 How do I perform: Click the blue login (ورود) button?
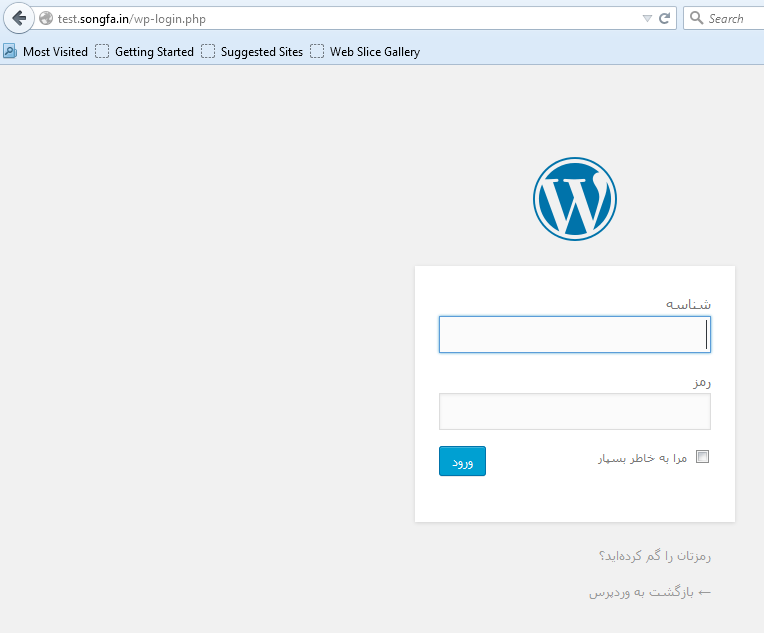pos(462,461)
